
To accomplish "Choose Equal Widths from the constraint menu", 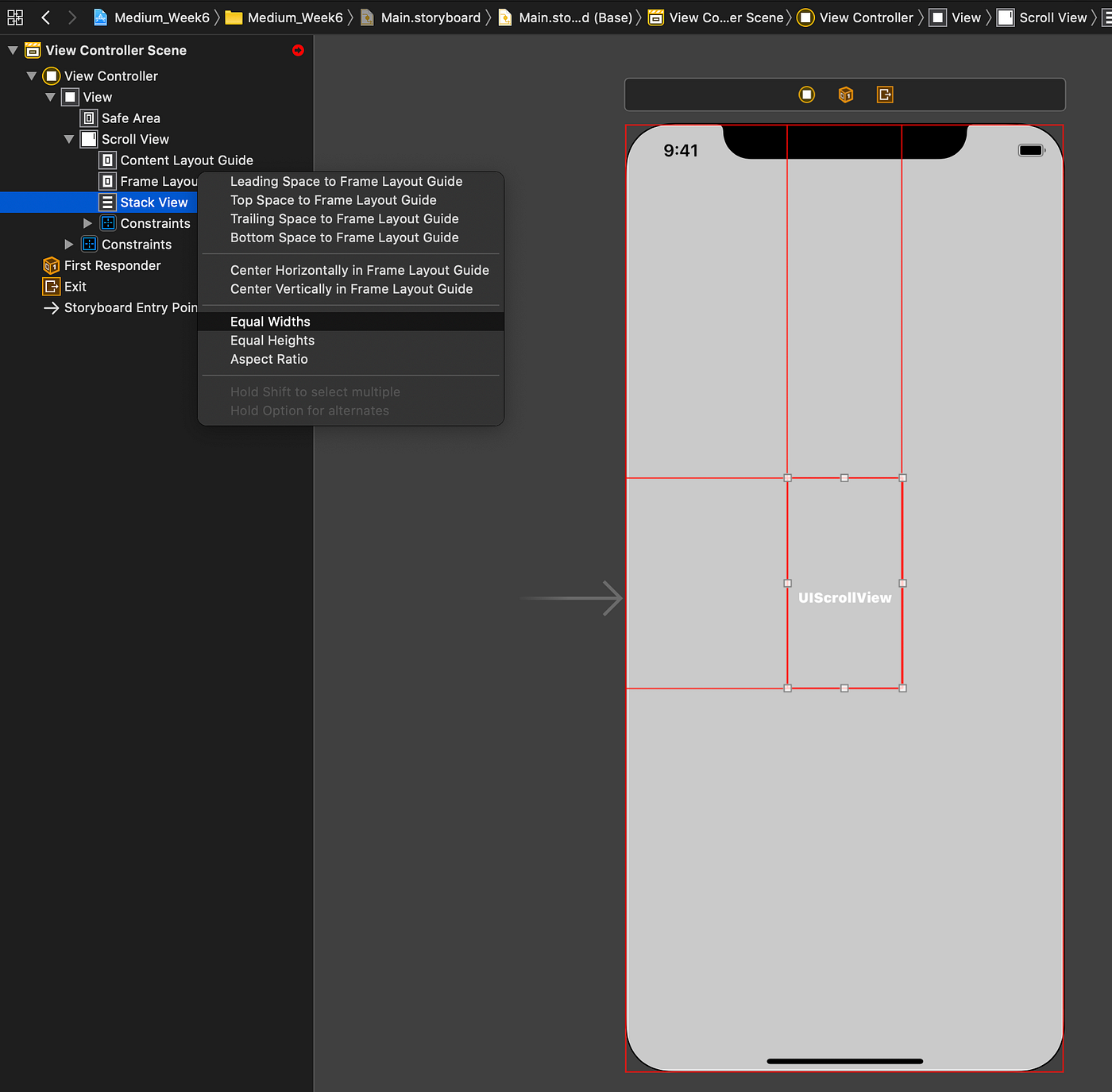I will pos(269,321).
